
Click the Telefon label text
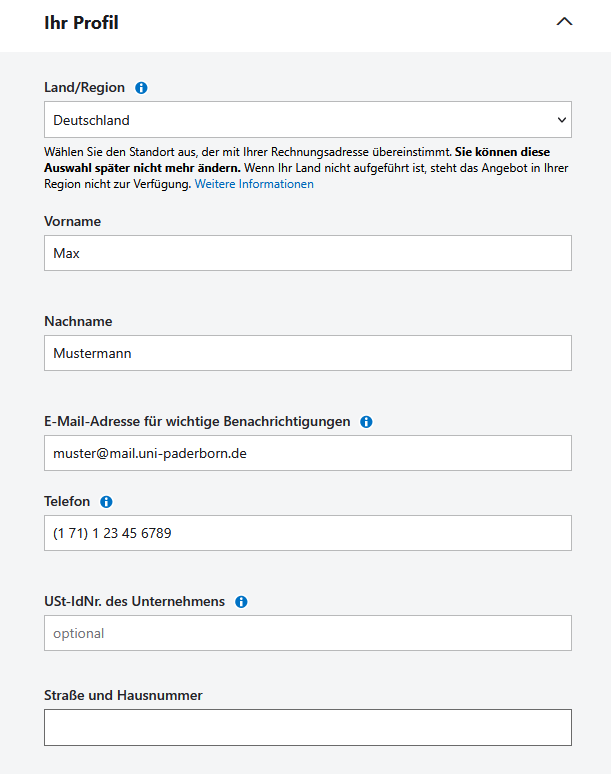(67, 501)
